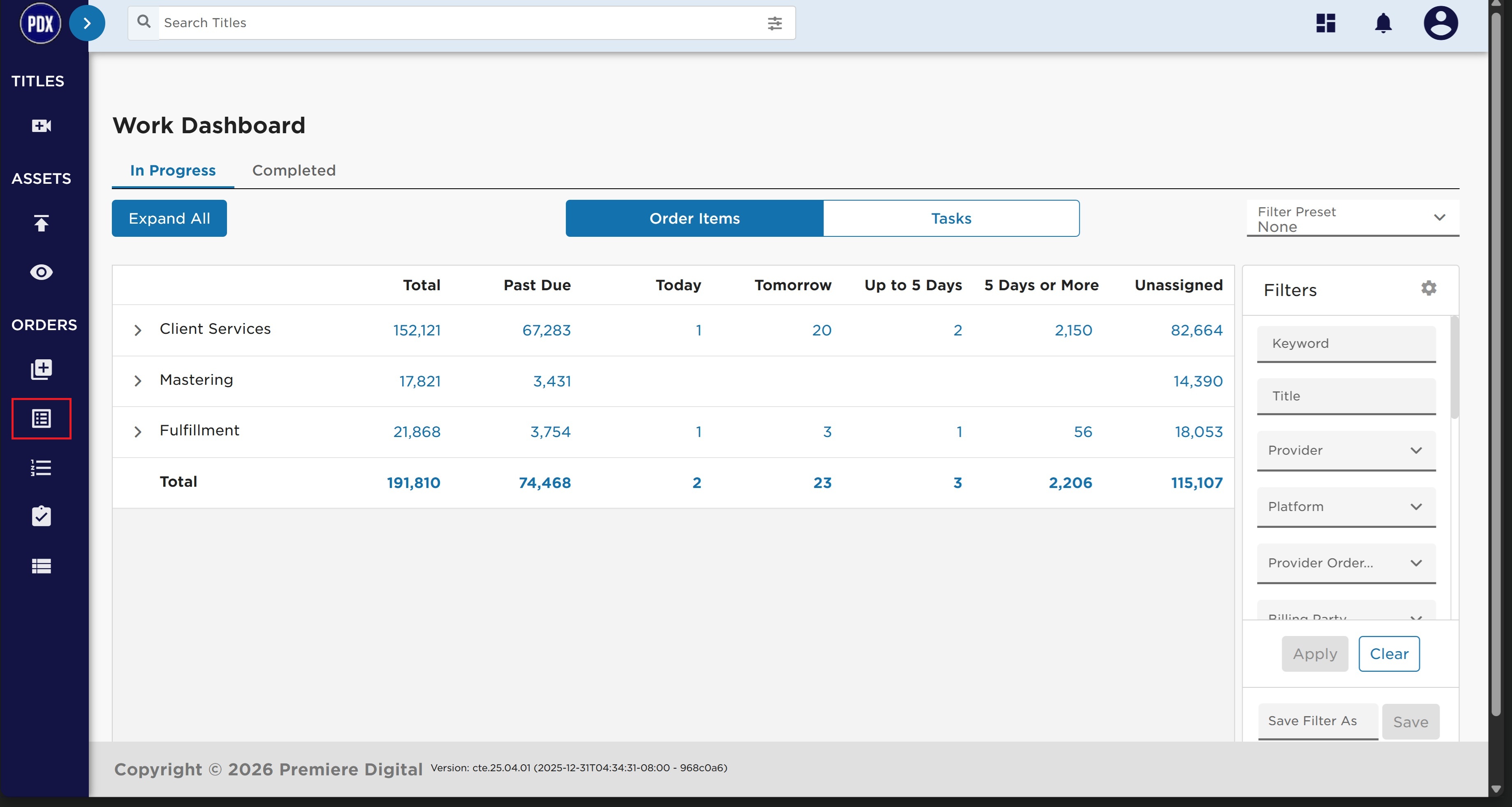
Task: Expand the Fulfillment row
Action: coord(138,432)
